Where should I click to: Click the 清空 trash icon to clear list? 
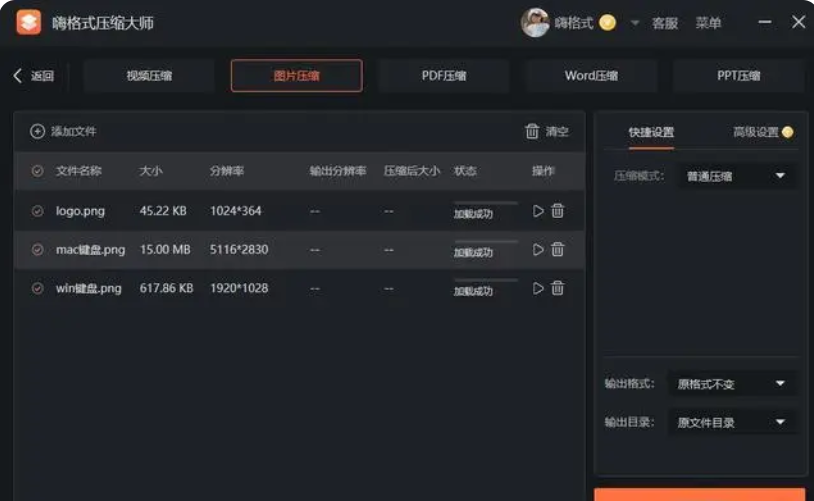coord(532,131)
